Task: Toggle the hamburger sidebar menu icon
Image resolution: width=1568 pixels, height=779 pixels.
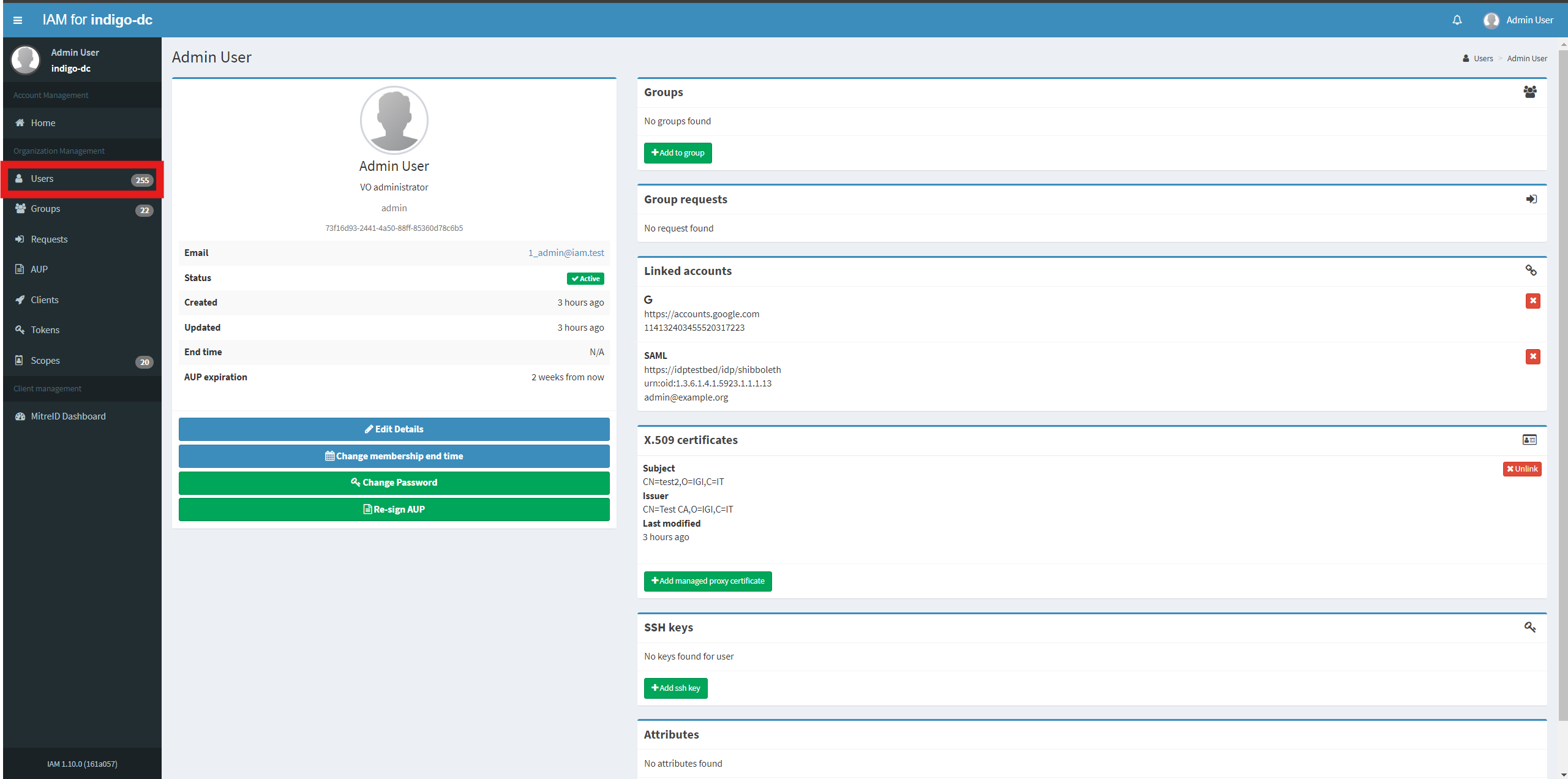Action: (18, 20)
